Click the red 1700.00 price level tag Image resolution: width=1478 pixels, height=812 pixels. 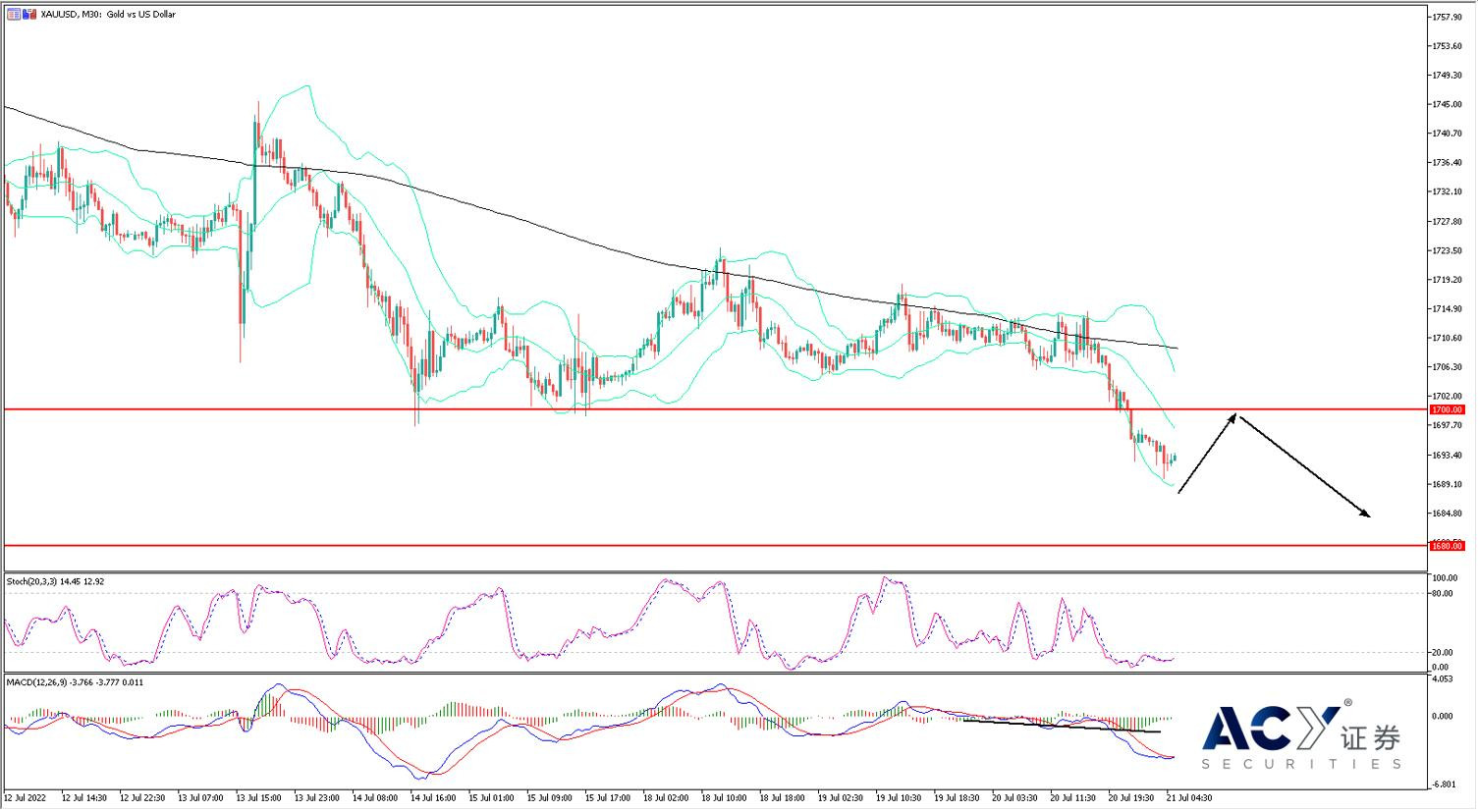tap(1447, 409)
